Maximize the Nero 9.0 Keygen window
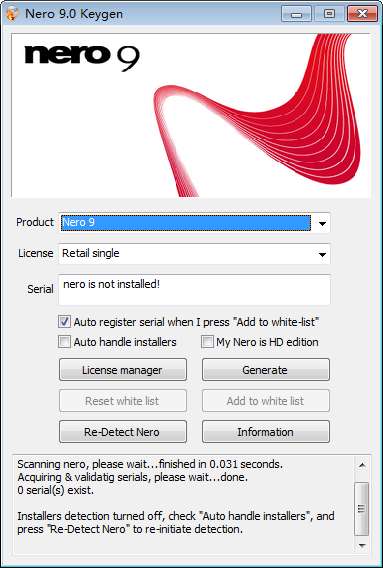 (x=329, y=14)
